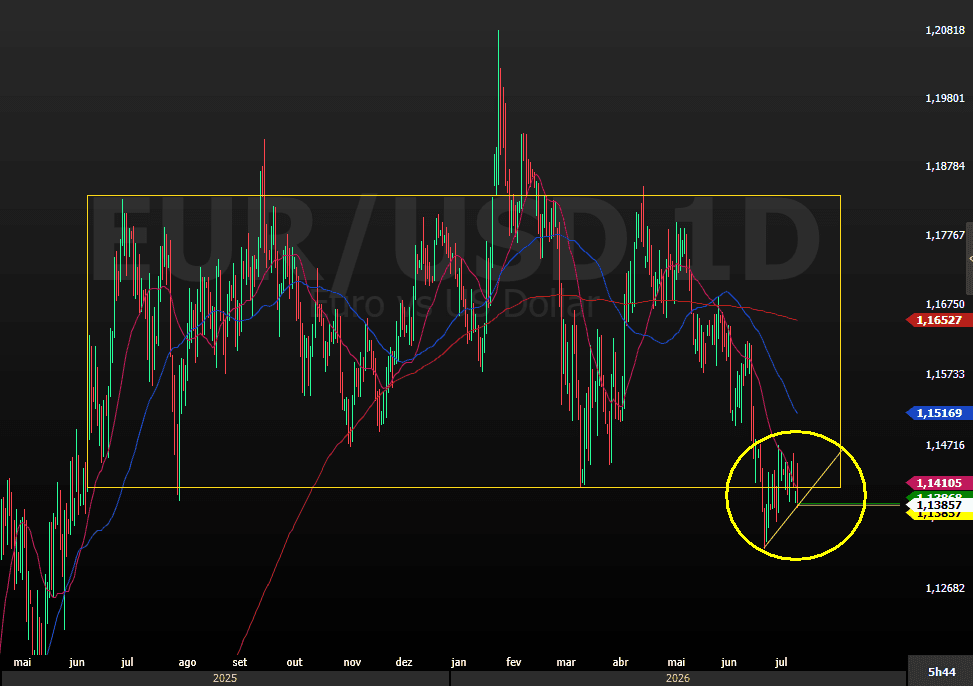
Task: Expand the collapsed side panel handle
Action: [970, 258]
